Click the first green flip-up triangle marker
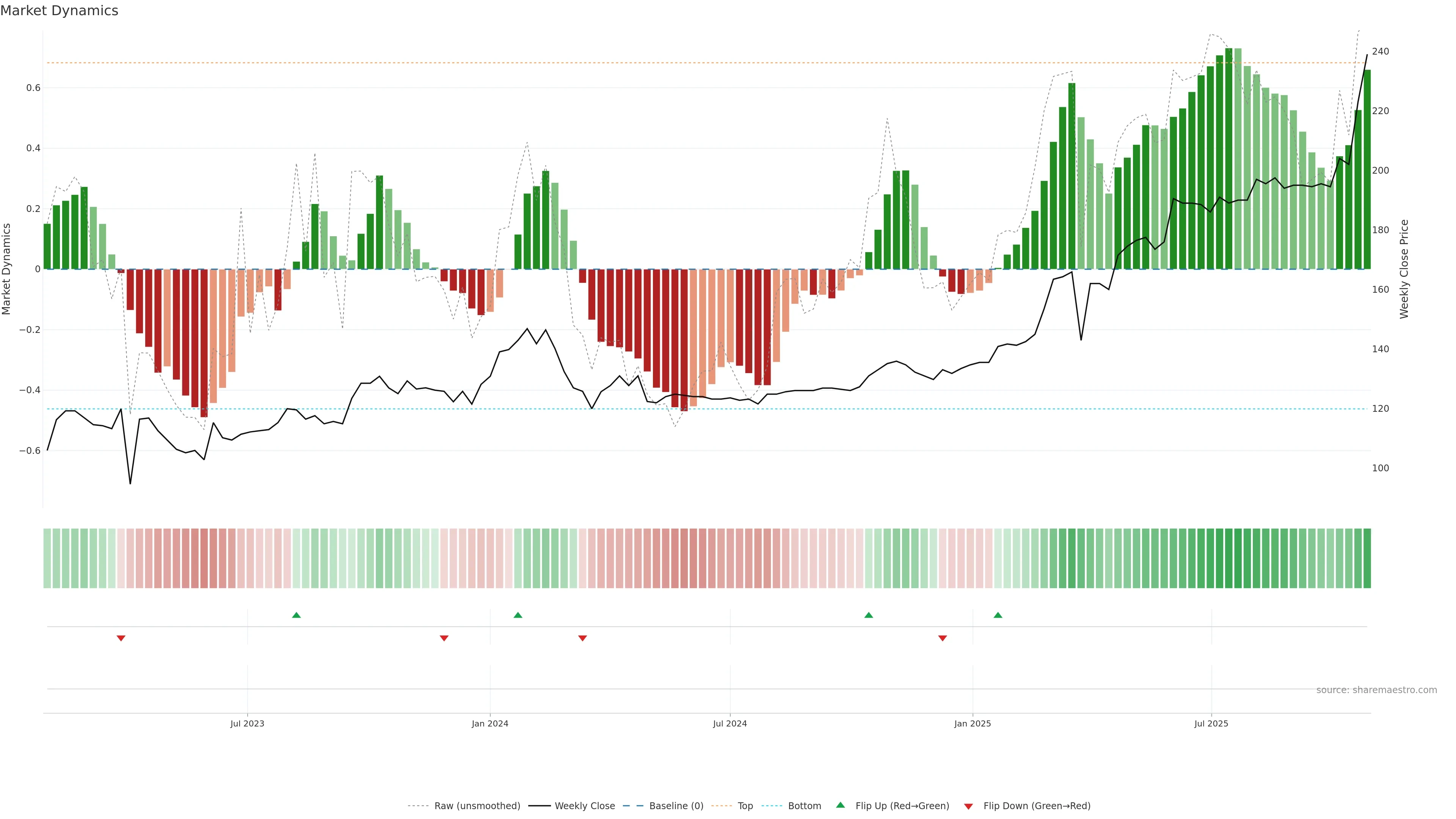 (296, 615)
